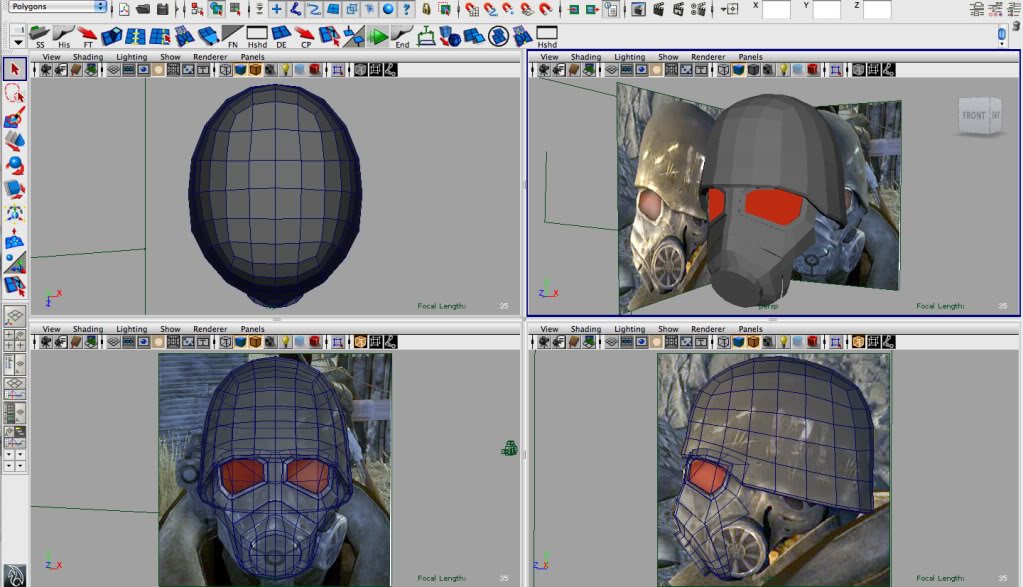Select the arrow Select tool in toolbox
The height and width of the screenshot is (587, 1023).
[14, 69]
